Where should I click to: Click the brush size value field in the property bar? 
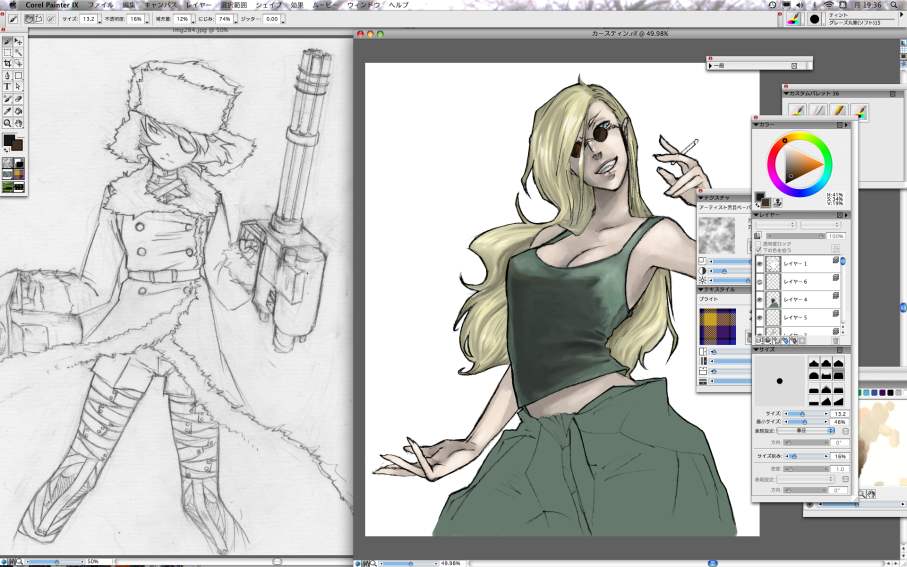[88, 19]
